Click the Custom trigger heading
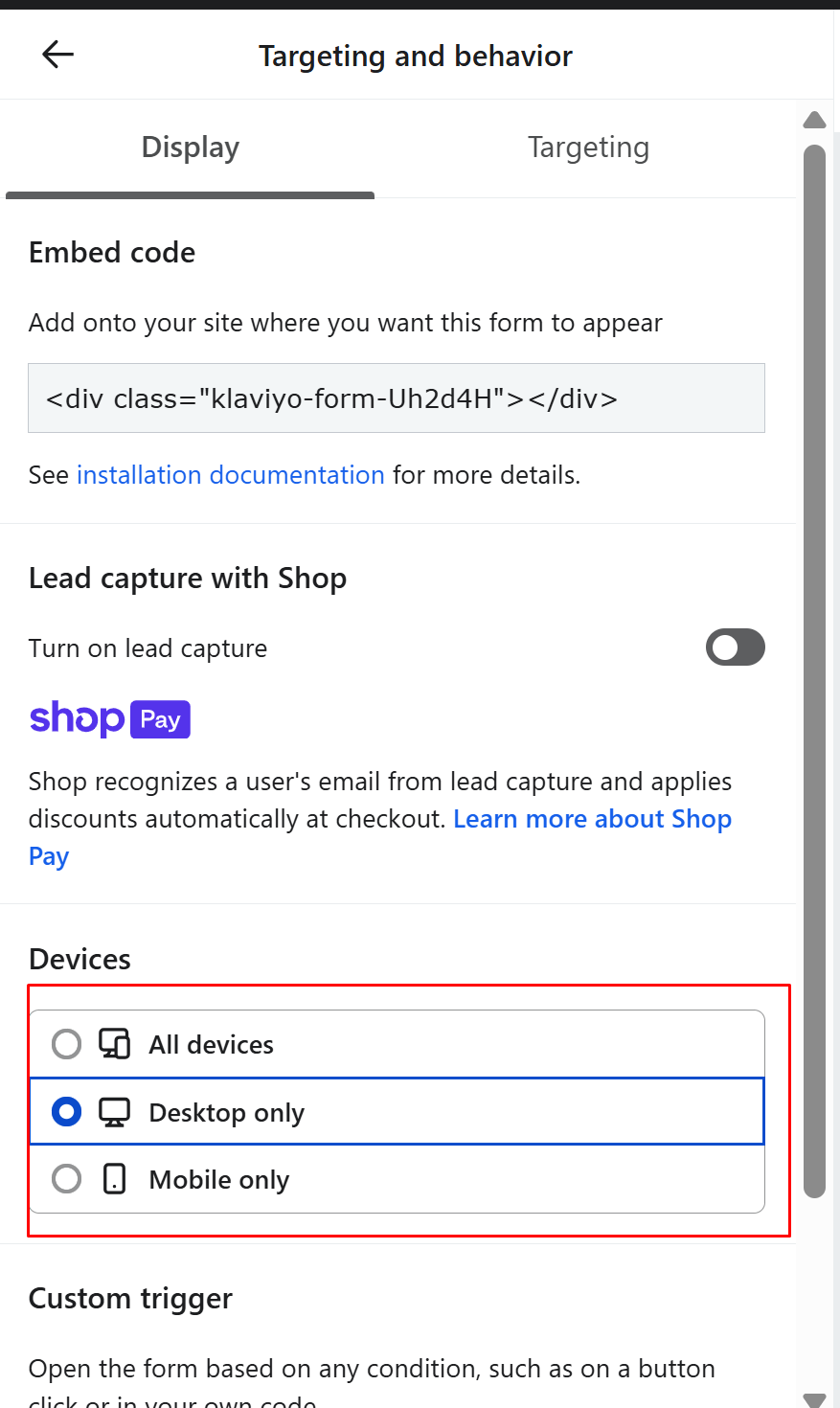 point(130,1299)
